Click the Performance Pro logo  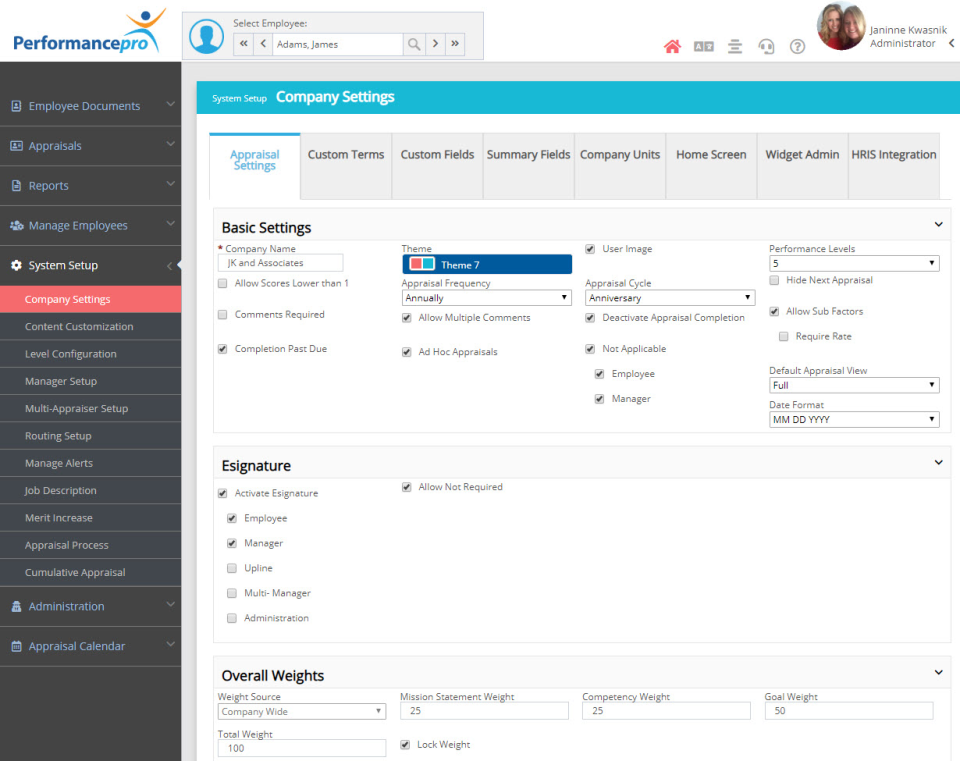tap(89, 32)
